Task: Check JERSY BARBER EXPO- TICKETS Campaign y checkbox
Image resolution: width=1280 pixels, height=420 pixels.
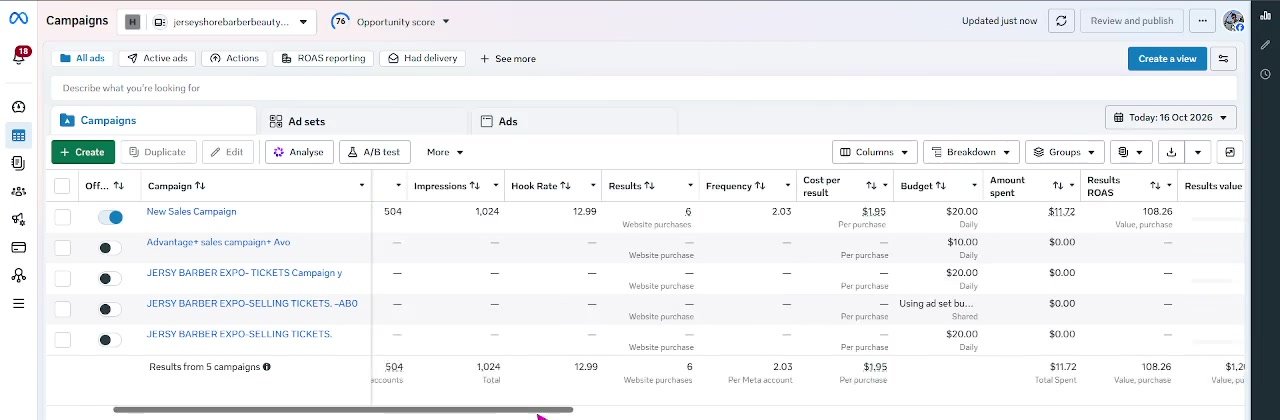Action: (62, 278)
